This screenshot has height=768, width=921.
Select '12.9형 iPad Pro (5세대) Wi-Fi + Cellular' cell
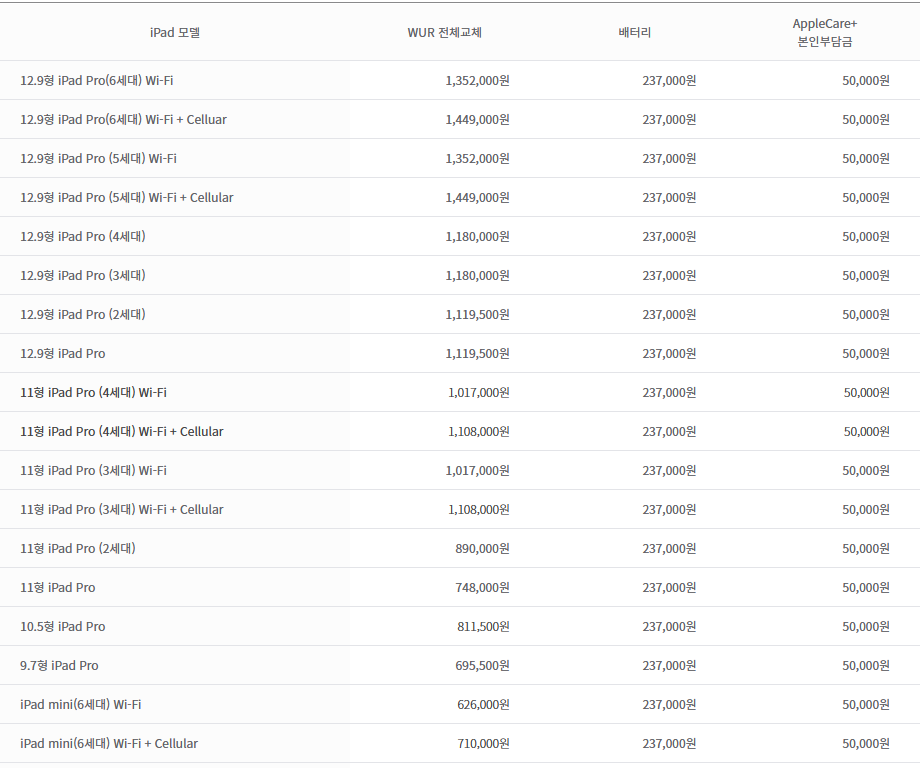click(x=126, y=197)
